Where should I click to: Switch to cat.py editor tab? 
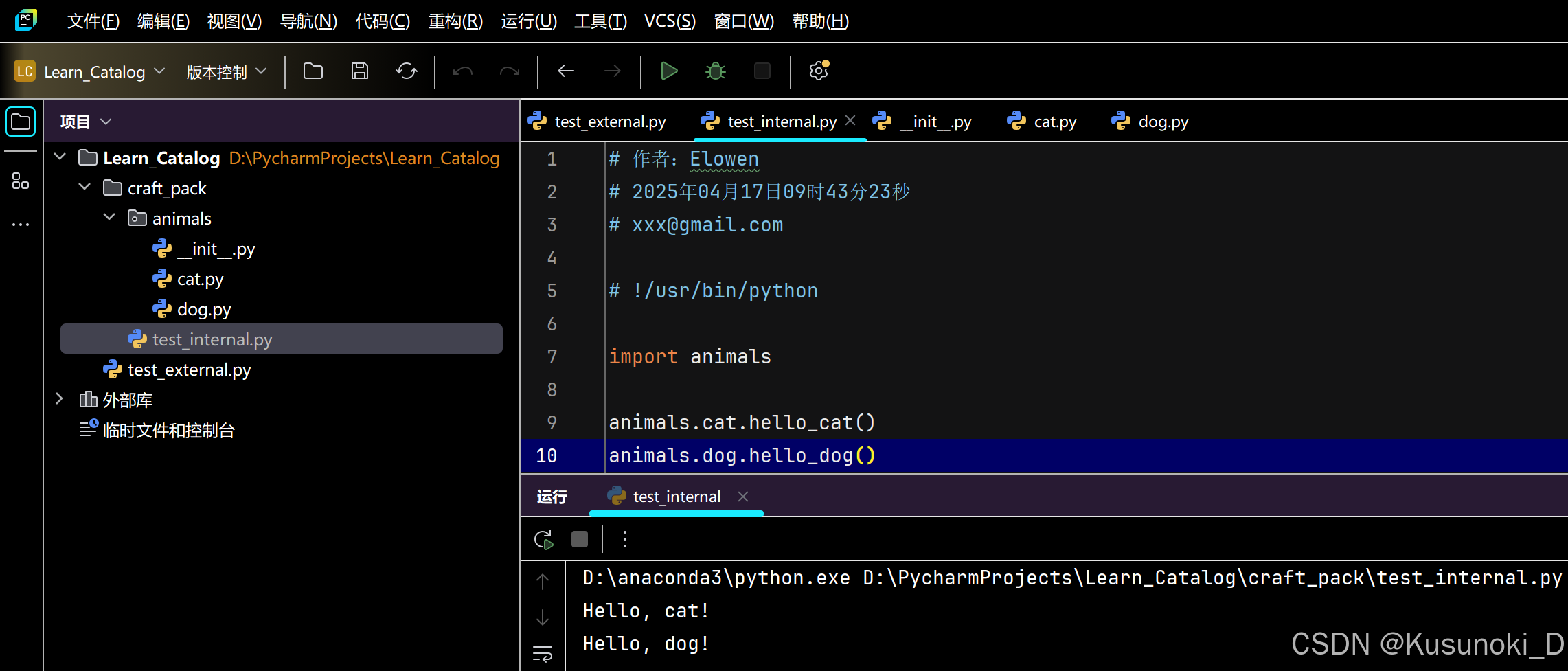(x=1043, y=122)
